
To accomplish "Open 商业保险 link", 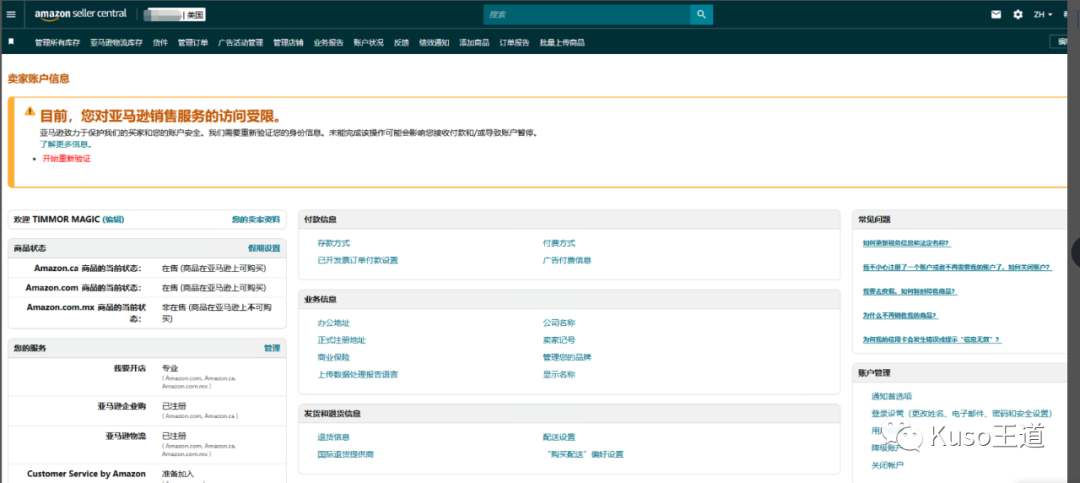I will (x=333, y=358).
